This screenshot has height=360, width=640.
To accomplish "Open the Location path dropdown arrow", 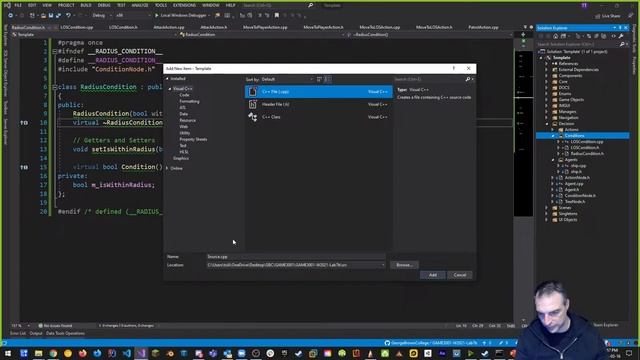I will (x=383, y=265).
